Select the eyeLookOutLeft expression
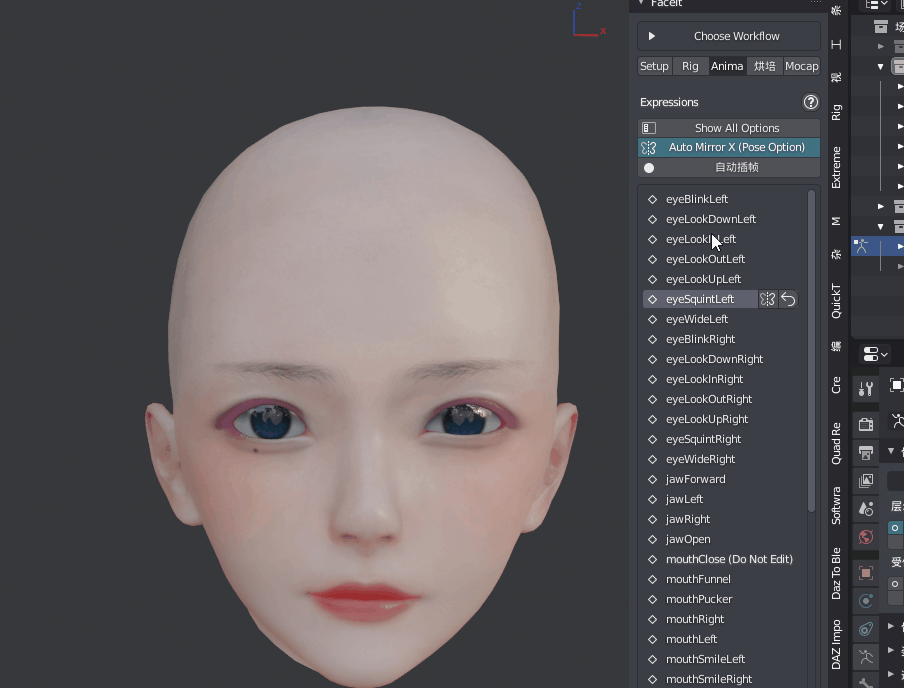 705,259
